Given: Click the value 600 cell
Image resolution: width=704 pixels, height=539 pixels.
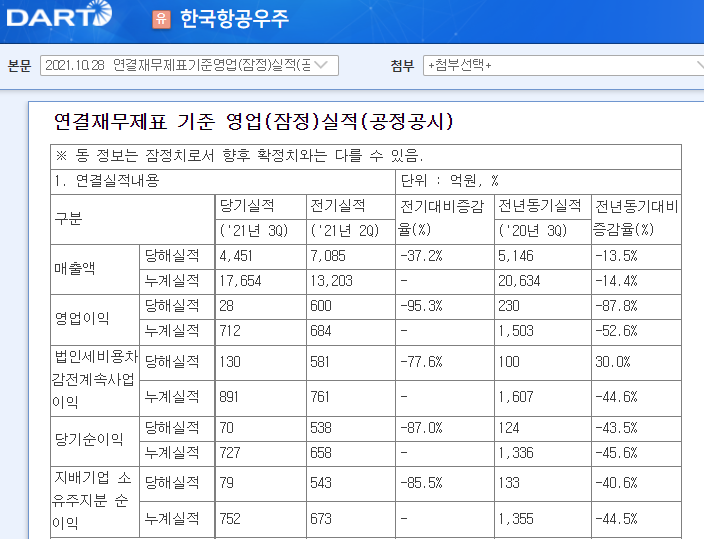Looking at the screenshot, I should tap(351, 307).
